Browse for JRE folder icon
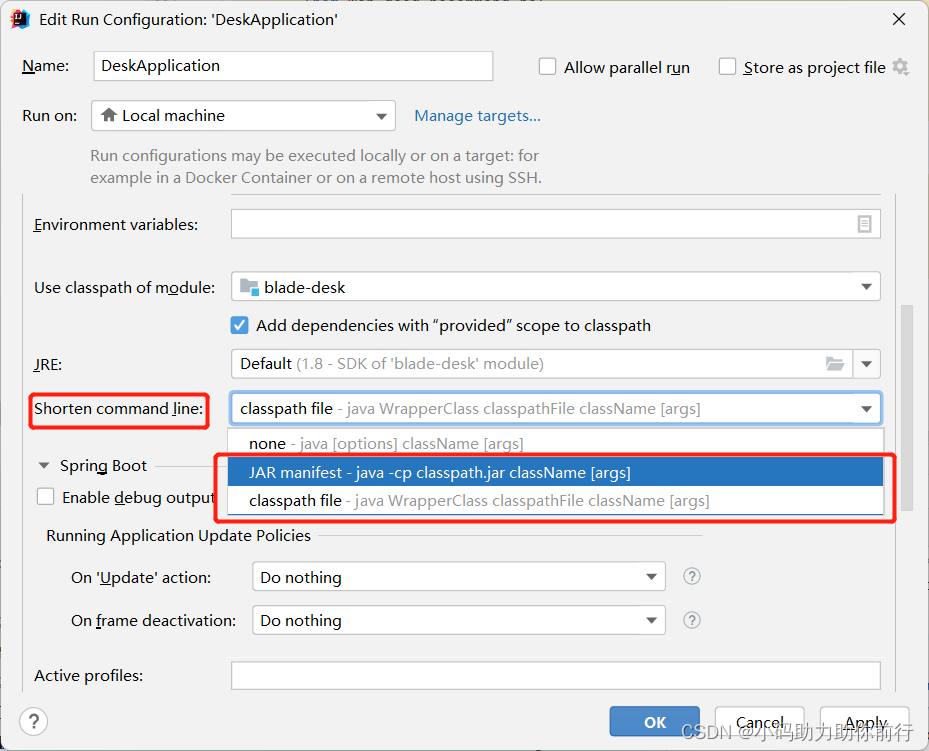929x751 pixels. (835, 364)
